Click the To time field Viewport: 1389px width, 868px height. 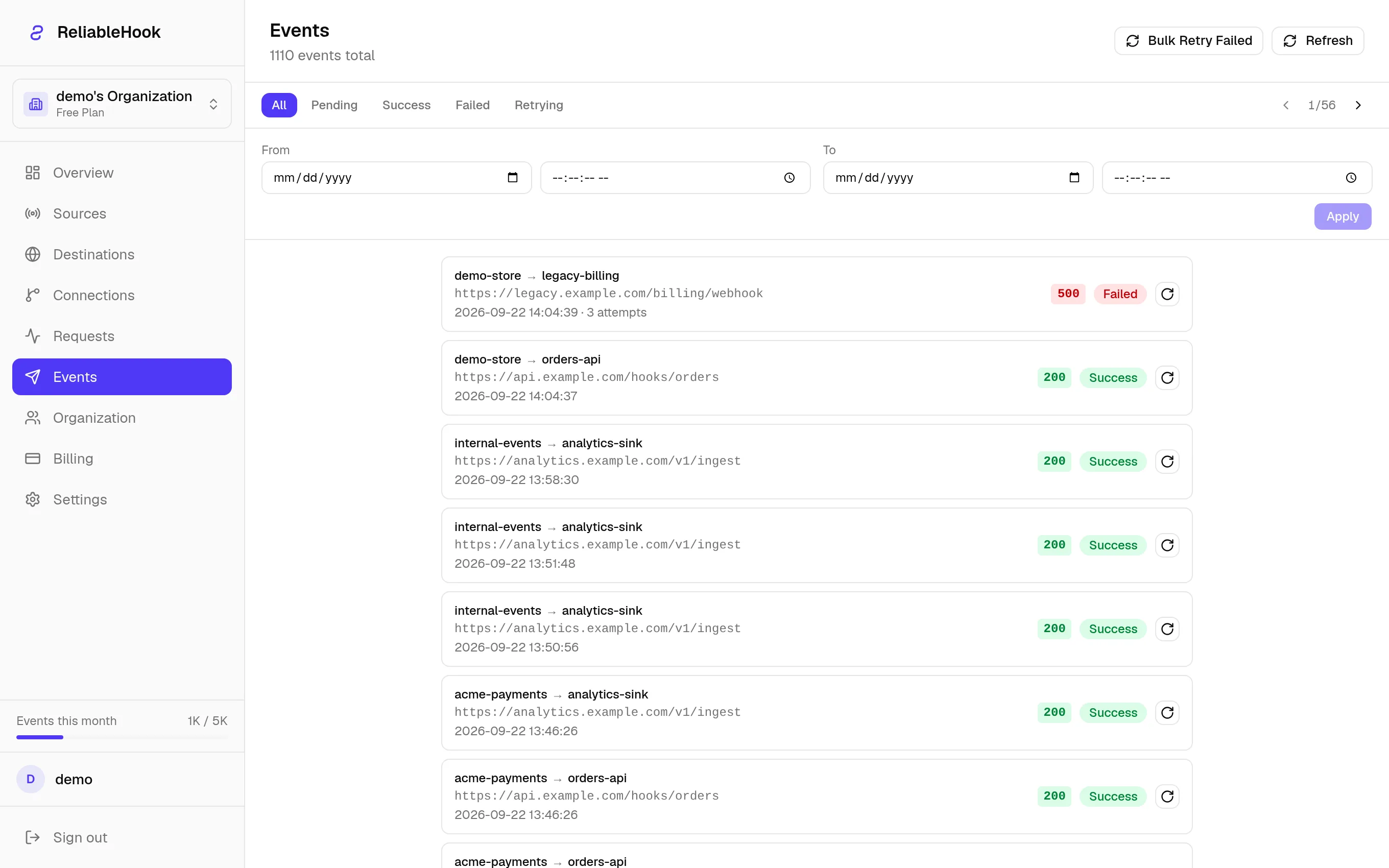point(1237,178)
